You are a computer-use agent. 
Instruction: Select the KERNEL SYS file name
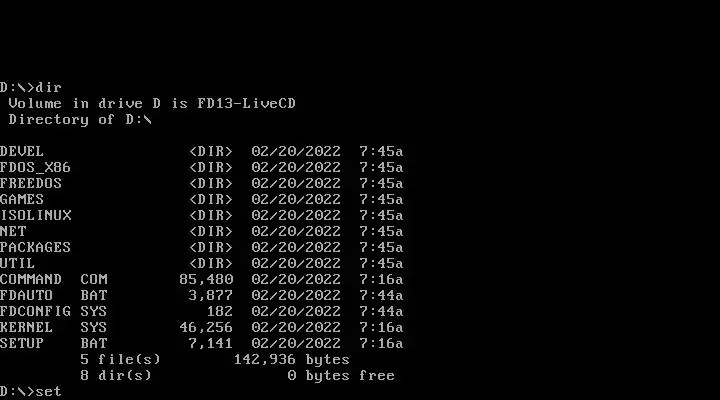coord(54,327)
